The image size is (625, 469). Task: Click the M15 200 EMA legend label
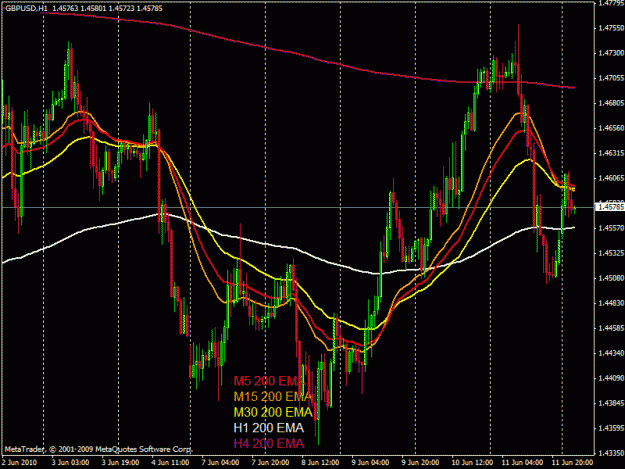point(273,396)
